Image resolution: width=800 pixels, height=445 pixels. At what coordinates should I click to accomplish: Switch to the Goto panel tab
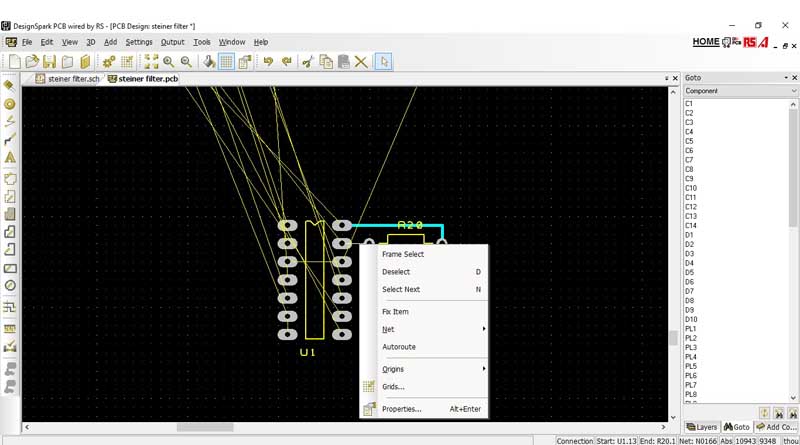(x=737, y=427)
